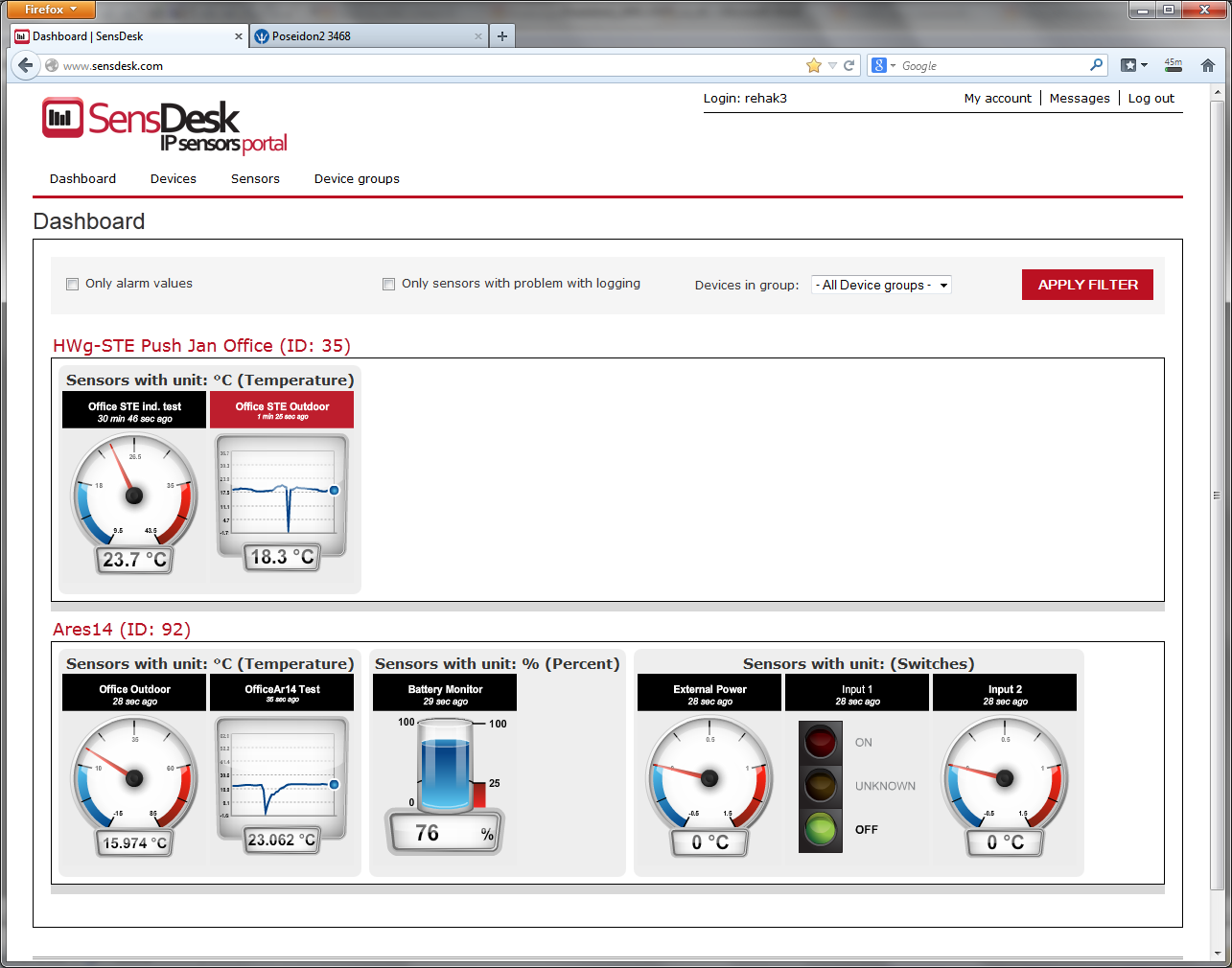Image resolution: width=1232 pixels, height=968 pixels.
Task: Click the OFF state label of Input 1
Action: (867, 830)
